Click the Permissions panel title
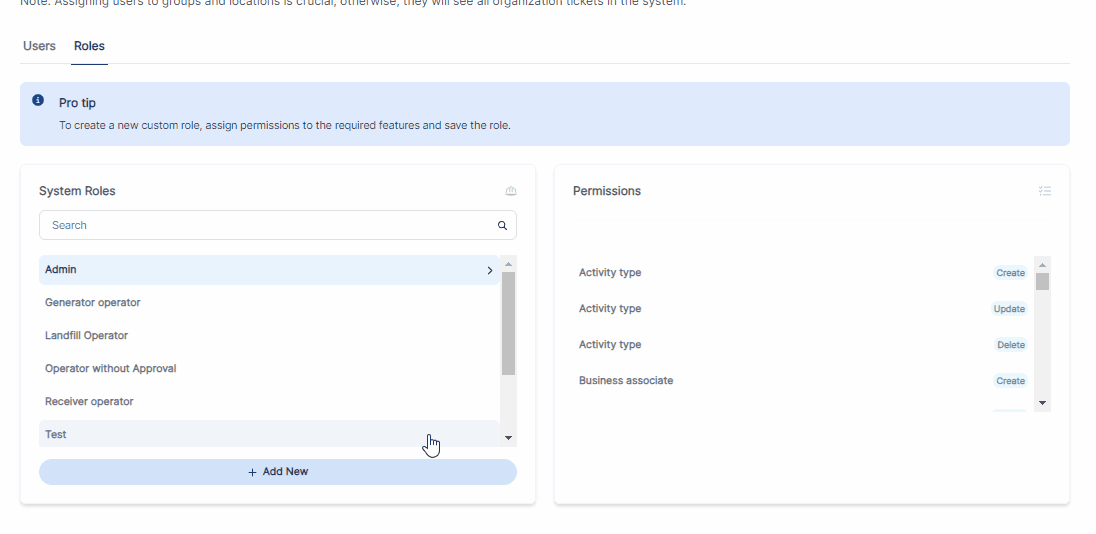 pyautogui.click(x=607, y=191)
